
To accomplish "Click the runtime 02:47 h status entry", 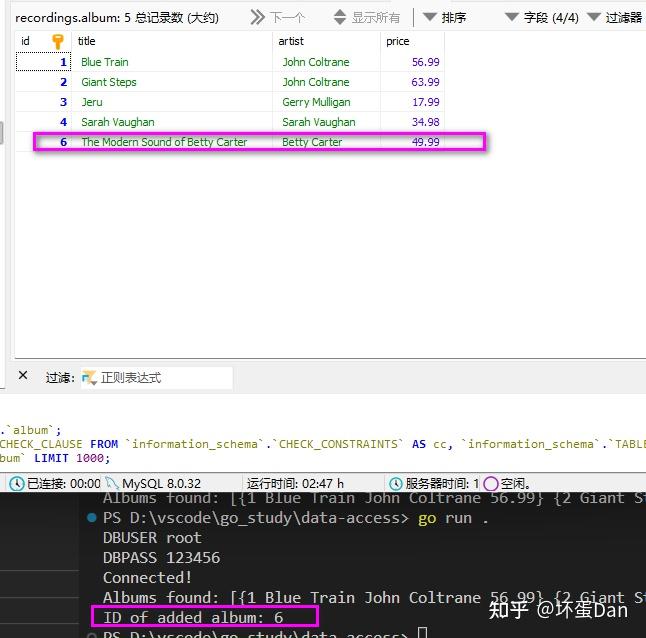I will click(x=295, y=483).
